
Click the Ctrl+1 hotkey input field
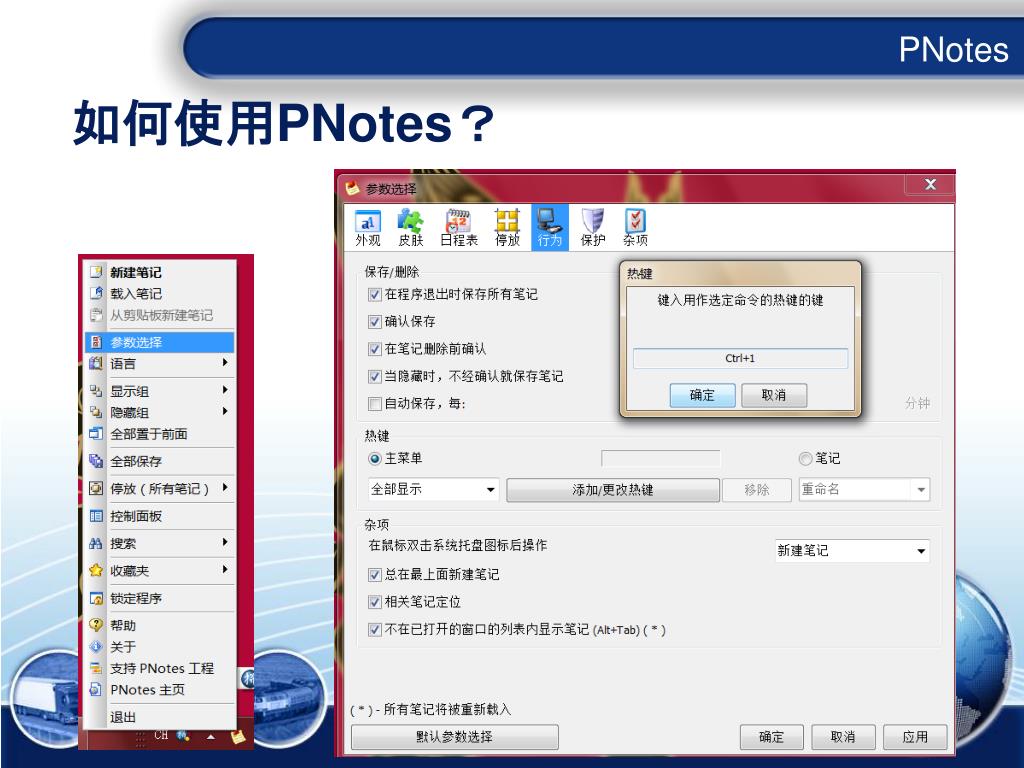click(x=740, y=358)
